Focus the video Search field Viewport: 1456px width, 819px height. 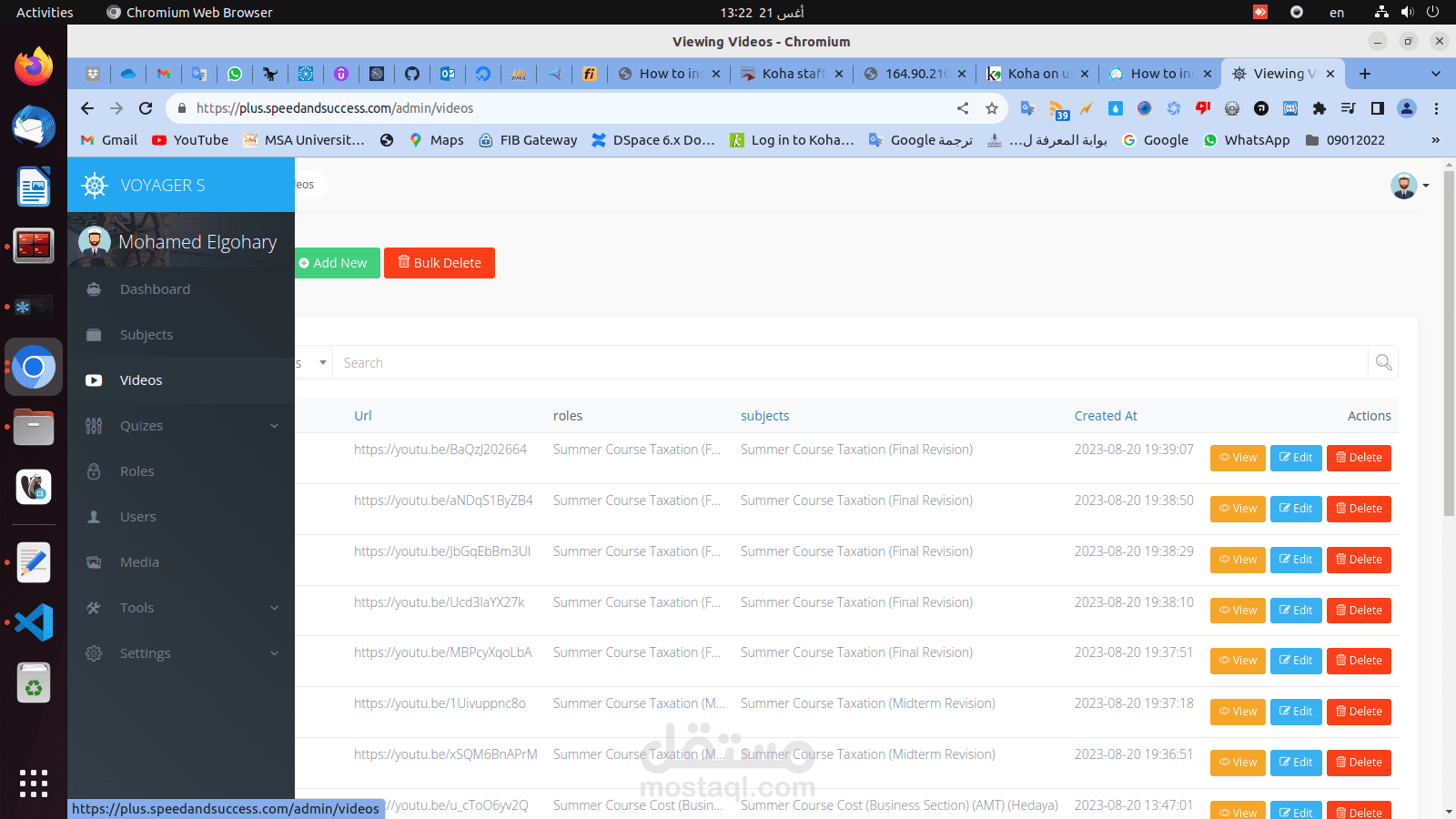850,363
